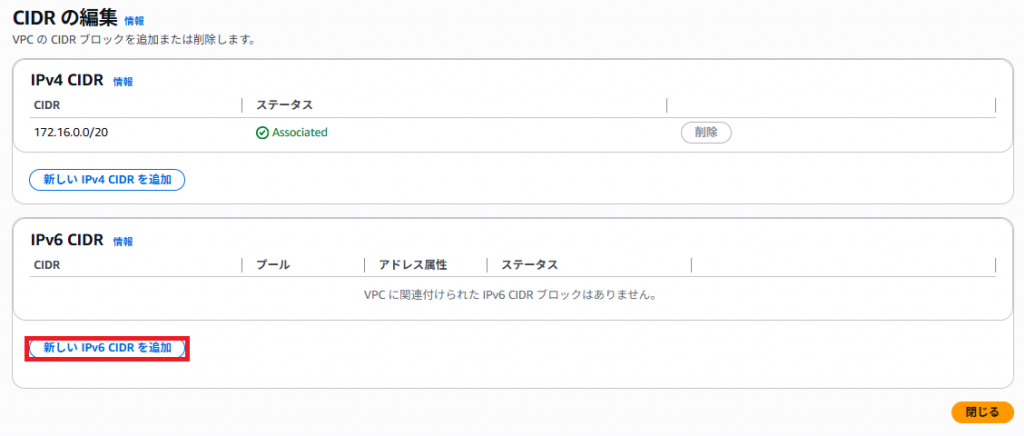Open the 情報 link next to IPv6 CIDR
Image resolution: width=1024 pixels, height=436 pixels.
(x=123, y=241)
